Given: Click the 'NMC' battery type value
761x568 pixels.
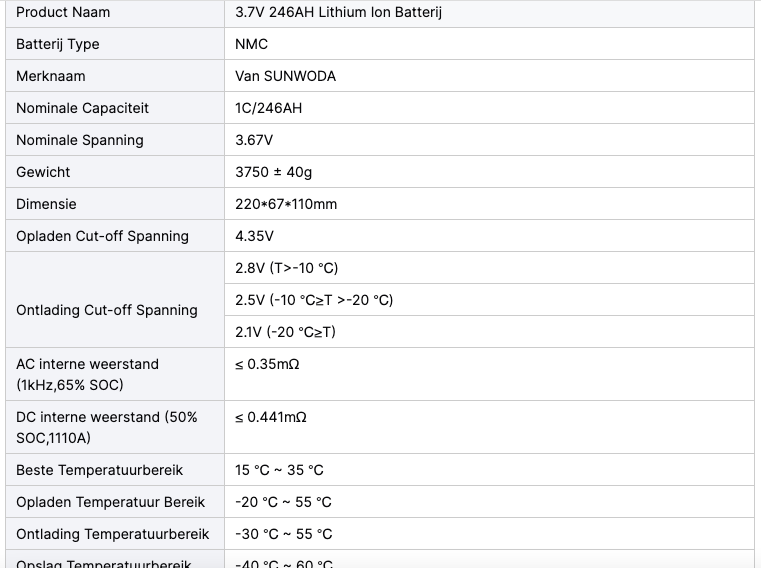Looking at the screenshot, I should 251,44.
